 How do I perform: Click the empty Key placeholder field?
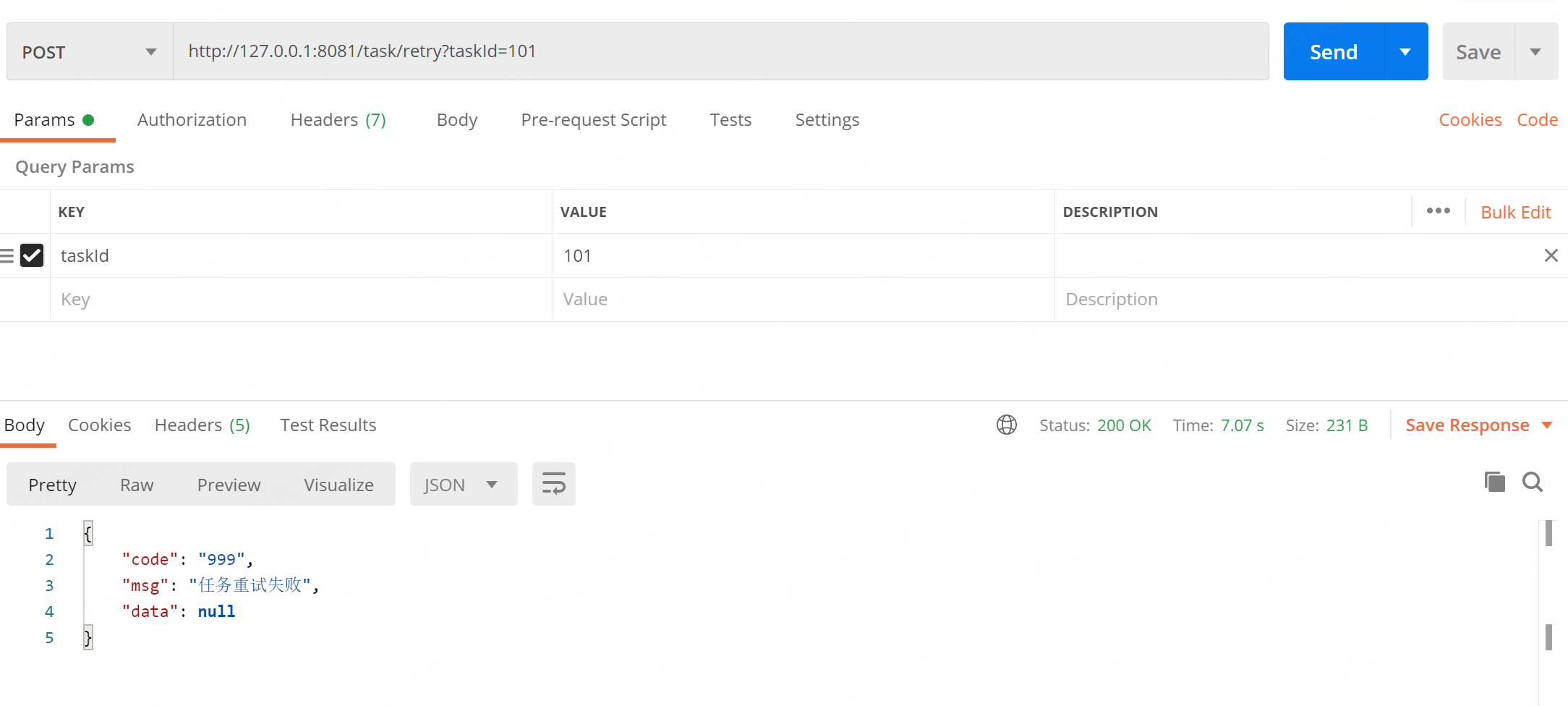pos(302,299)
